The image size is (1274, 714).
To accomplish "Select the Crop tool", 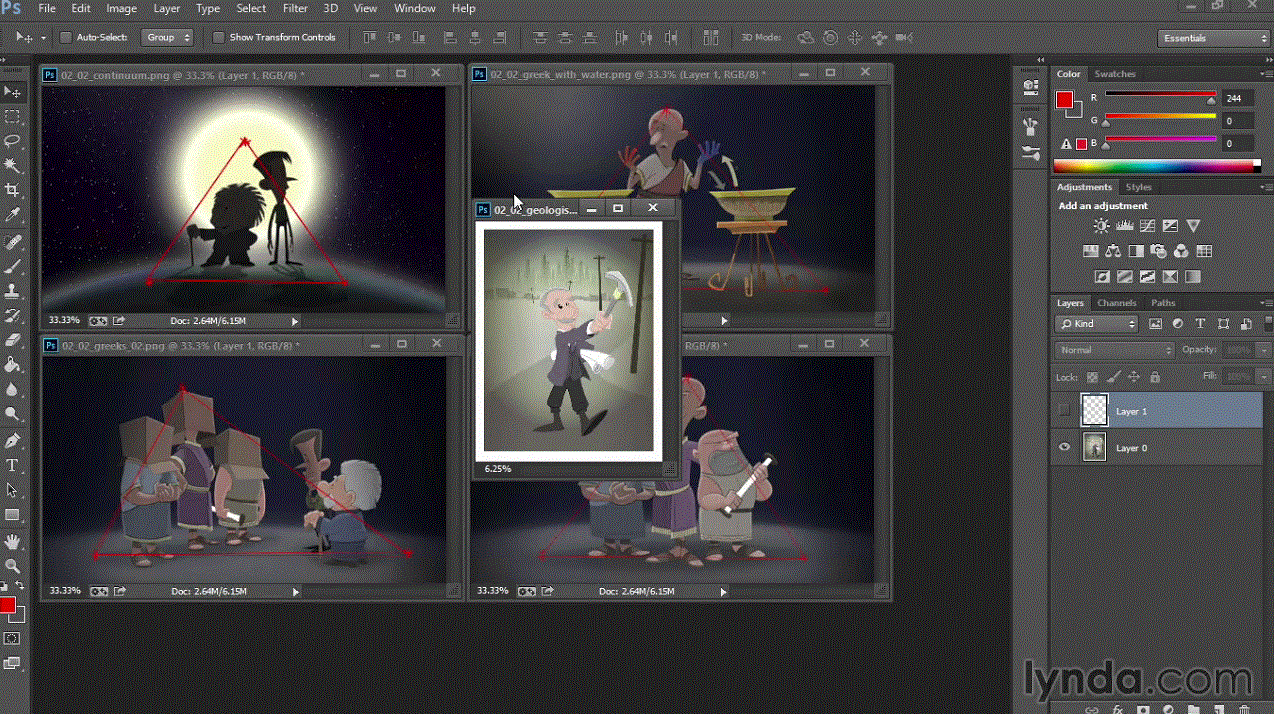I will (x=13, y=190).
